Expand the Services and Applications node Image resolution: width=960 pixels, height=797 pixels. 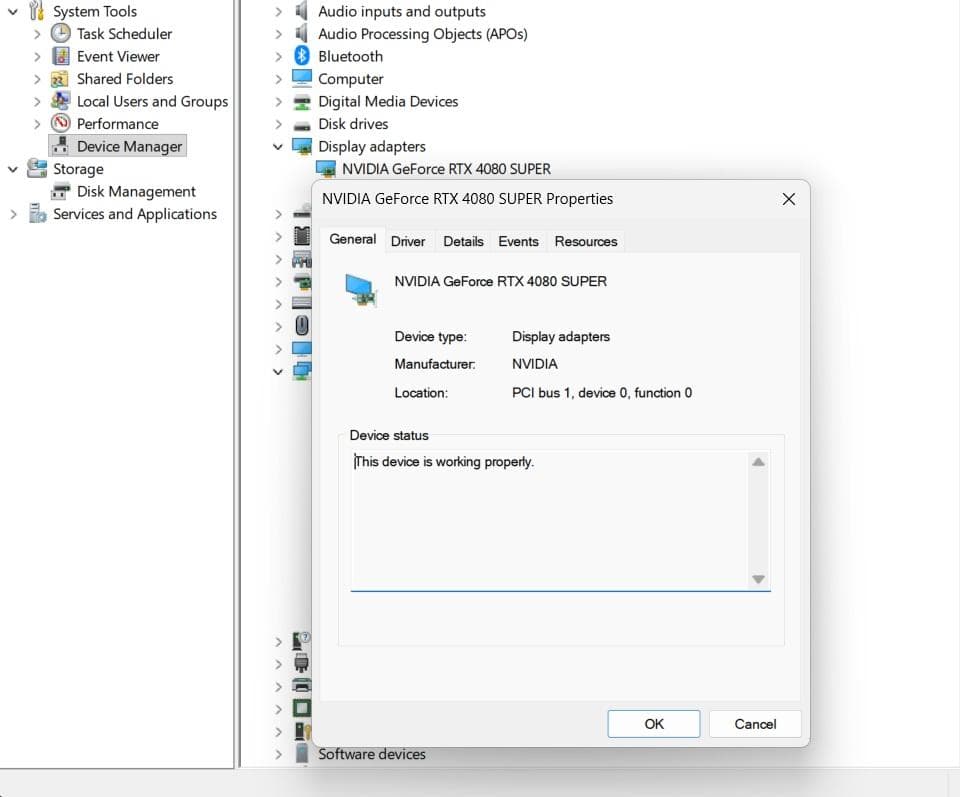[13, 214]
